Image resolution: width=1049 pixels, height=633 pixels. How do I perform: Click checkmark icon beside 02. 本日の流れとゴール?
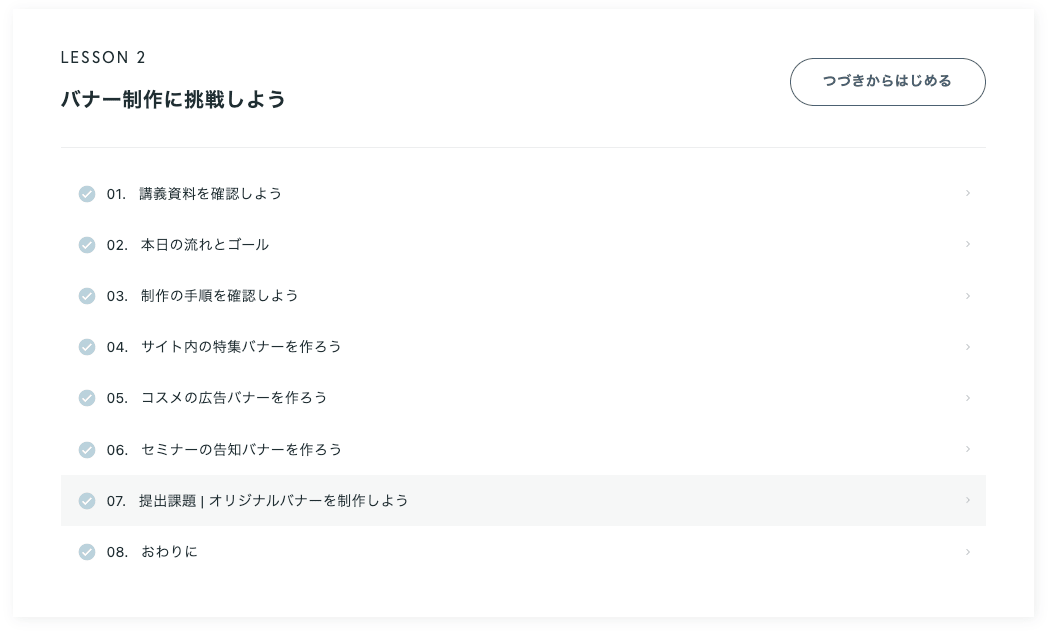tap(87, 245)
